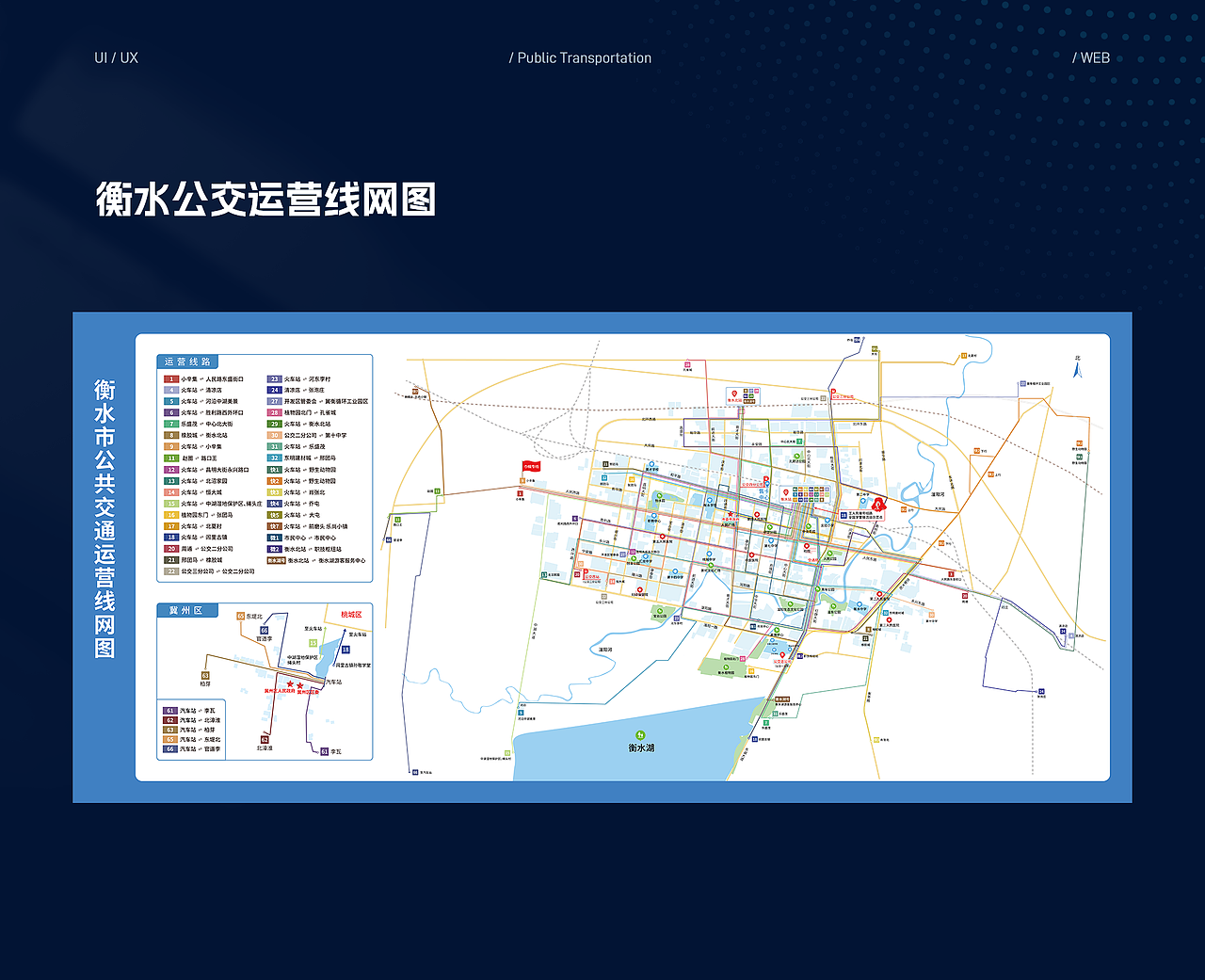Click the route 24 dark blue legend badge
1205x980 pixels.
[275, 390]
